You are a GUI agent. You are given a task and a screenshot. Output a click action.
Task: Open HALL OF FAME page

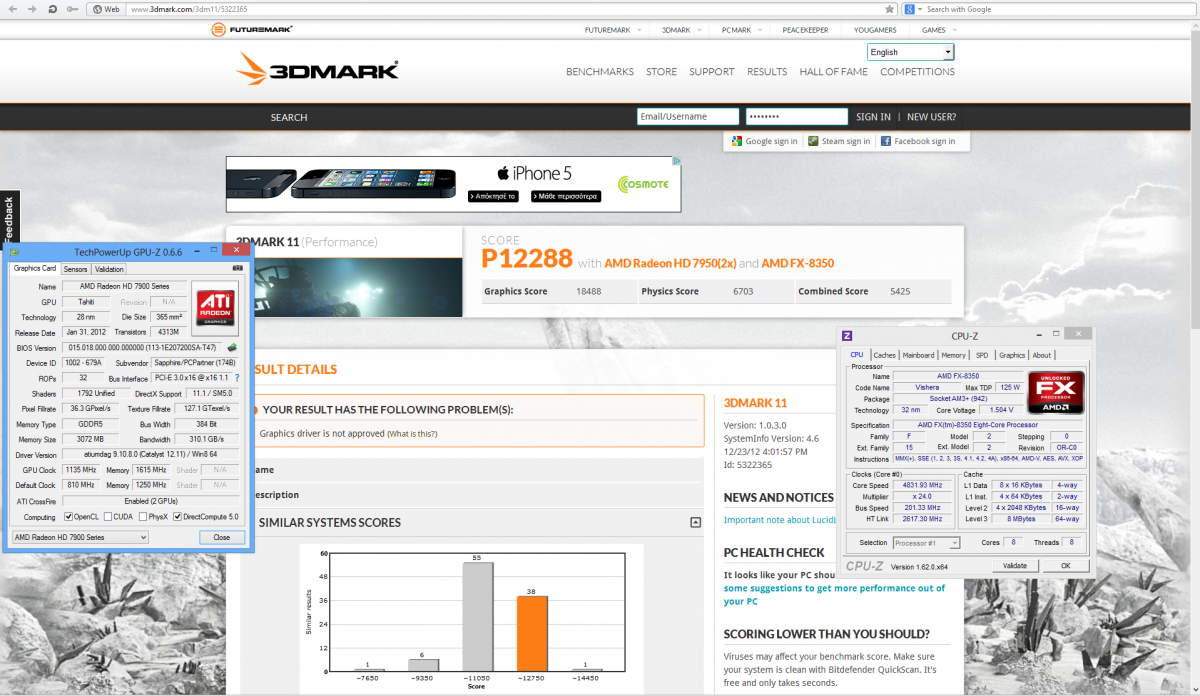click(x=834, y=72)
